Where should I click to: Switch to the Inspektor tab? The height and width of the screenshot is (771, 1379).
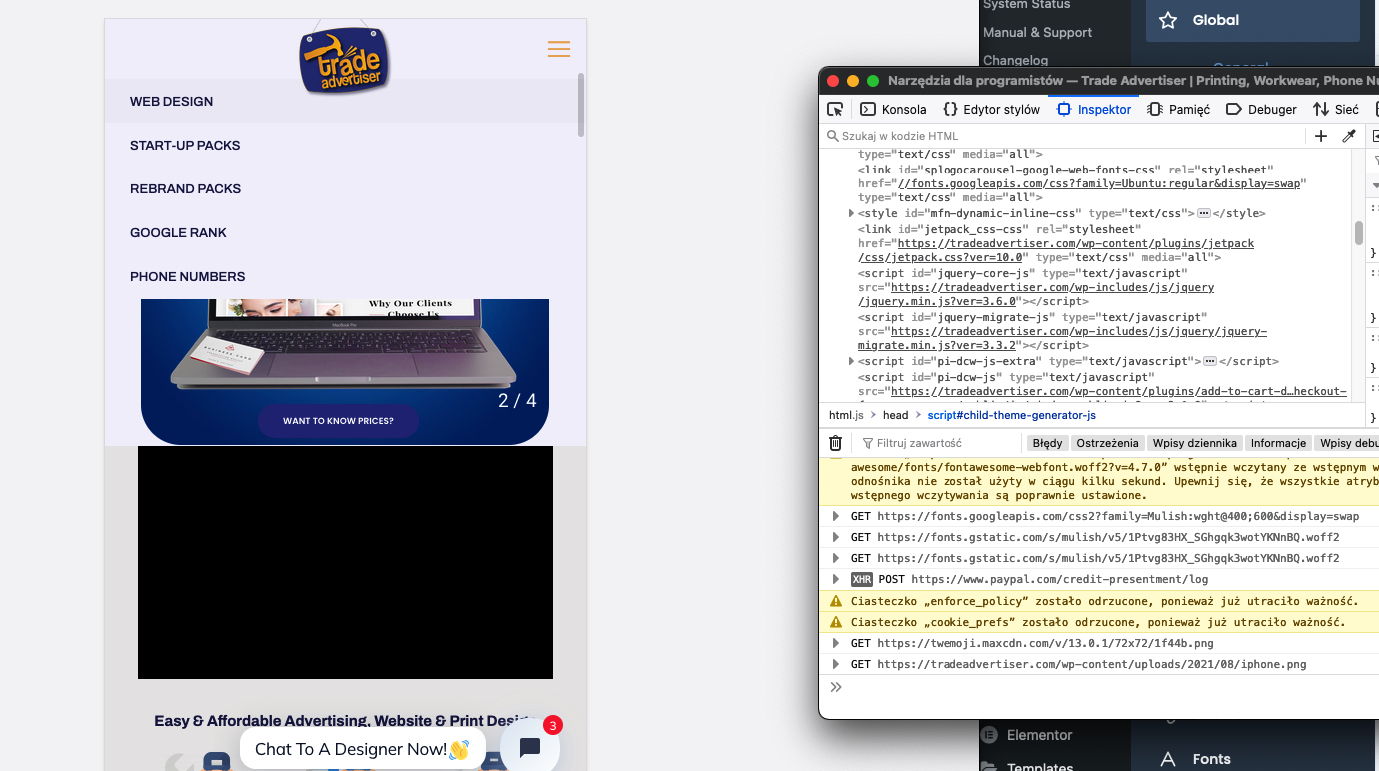point(1094,109)
